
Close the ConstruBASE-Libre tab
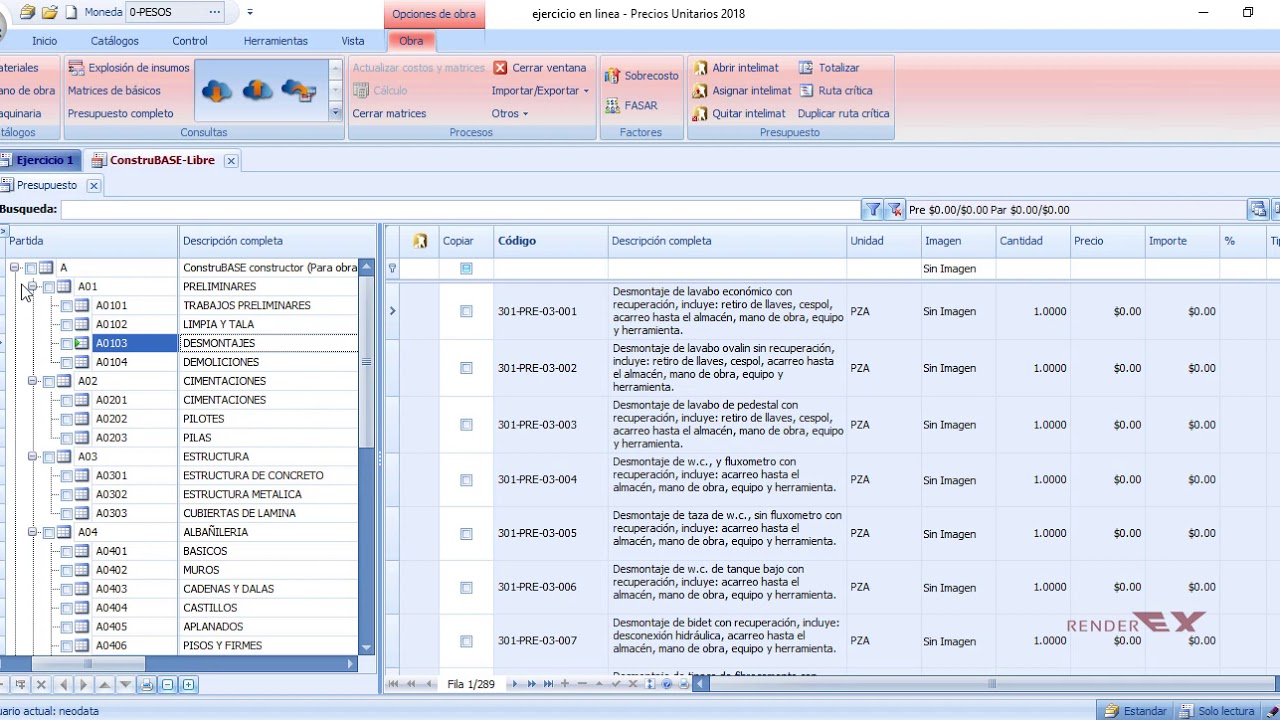(x=231, y=160)
